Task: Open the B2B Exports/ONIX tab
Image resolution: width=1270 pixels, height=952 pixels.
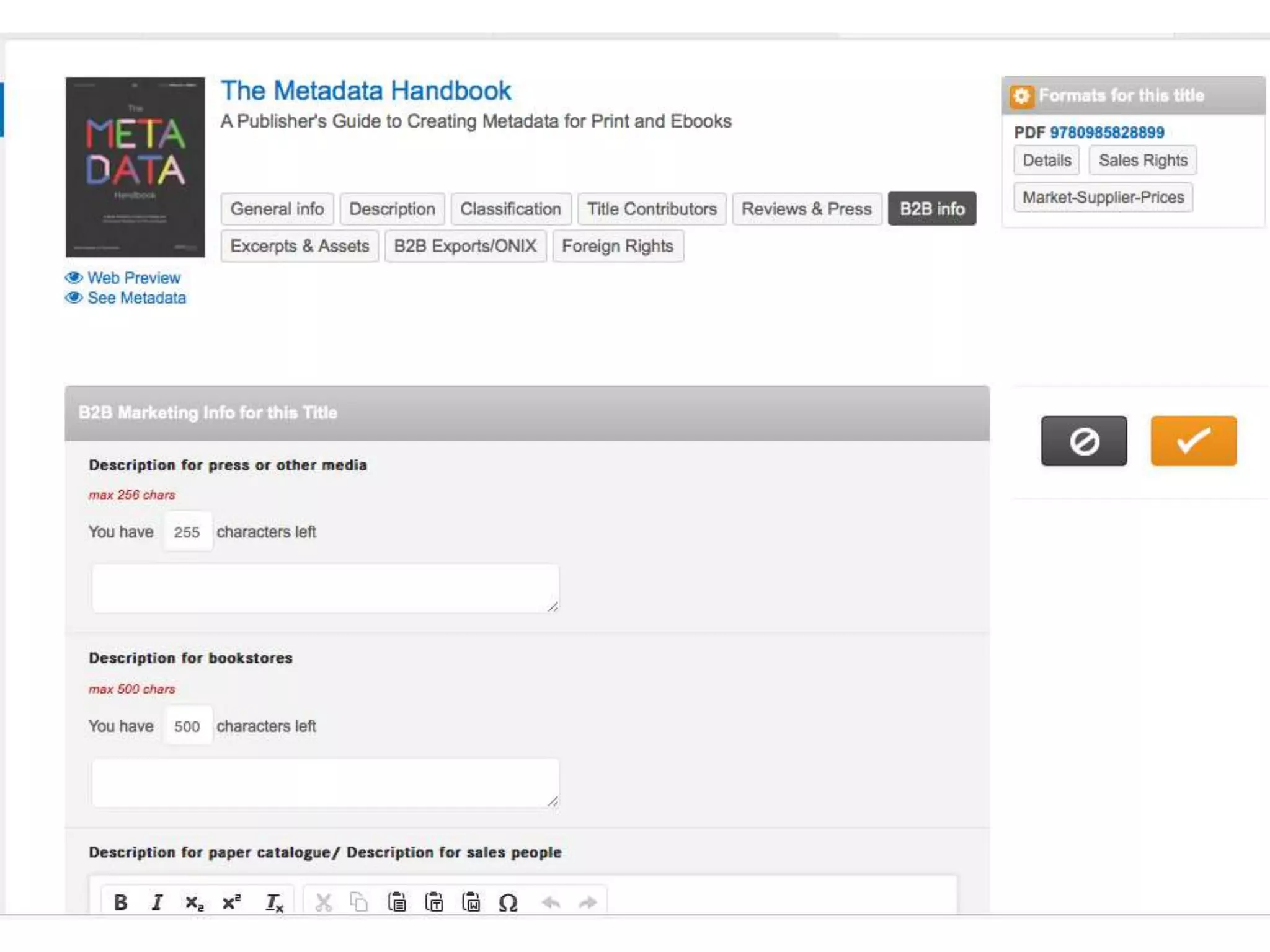Action: click(x=465, y=246)
